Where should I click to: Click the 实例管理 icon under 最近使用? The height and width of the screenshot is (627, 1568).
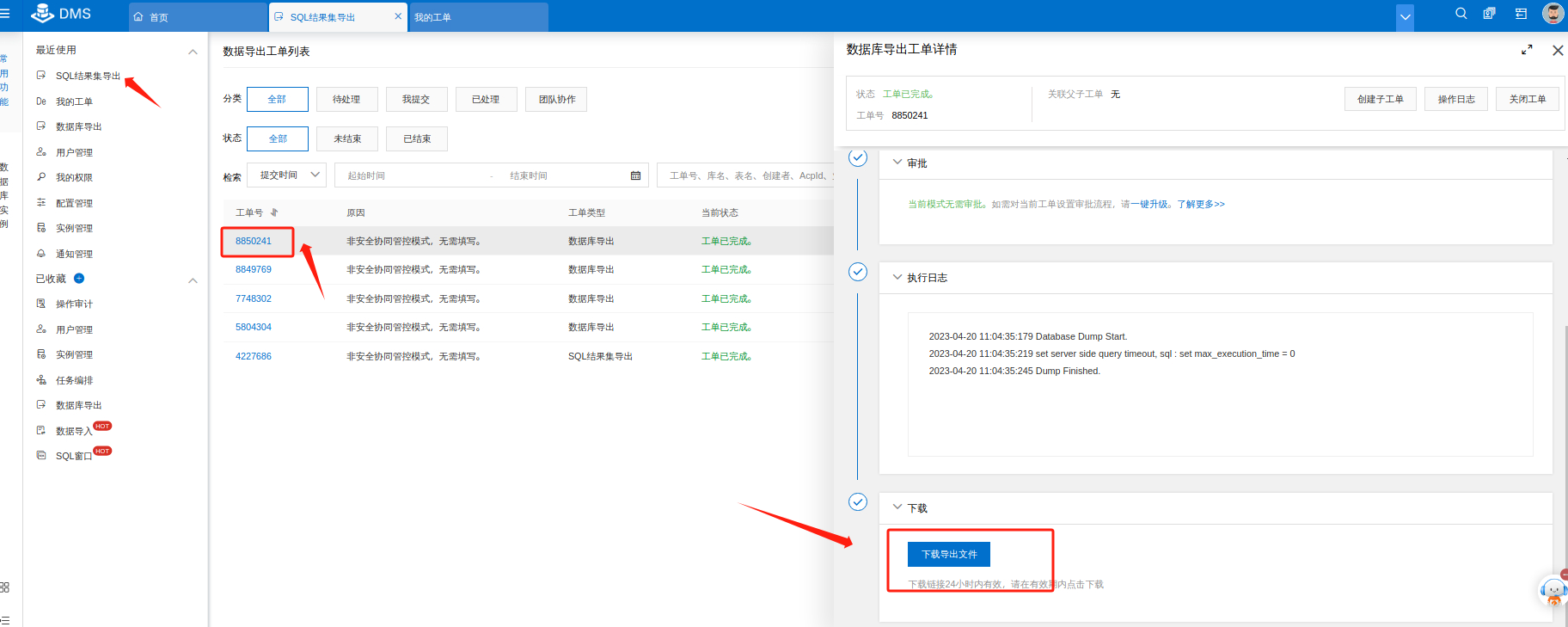click(x=41, y=228)
